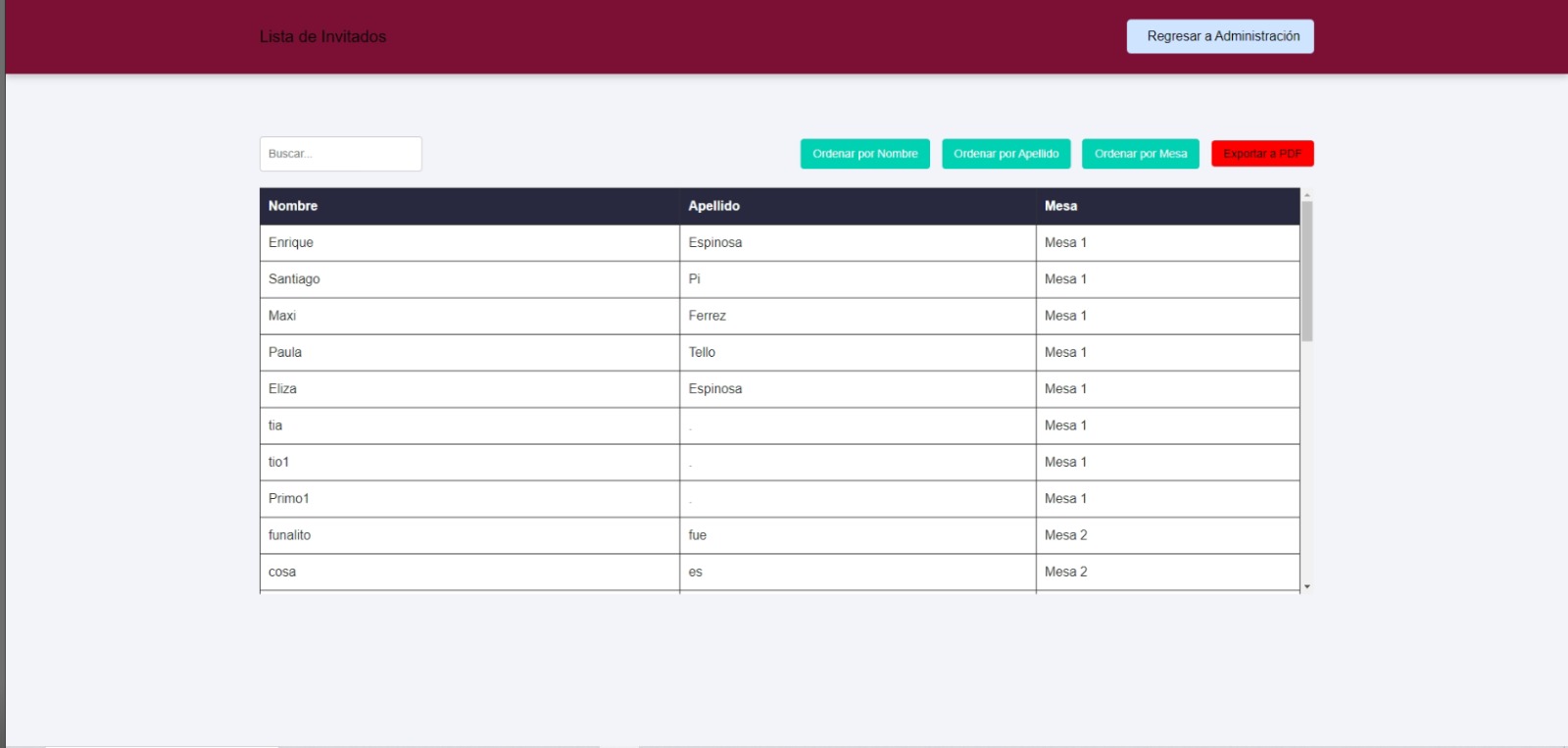Select the Eliza name cell
The width and height of the screenshot is (1568, 748).
pos(282,389)
